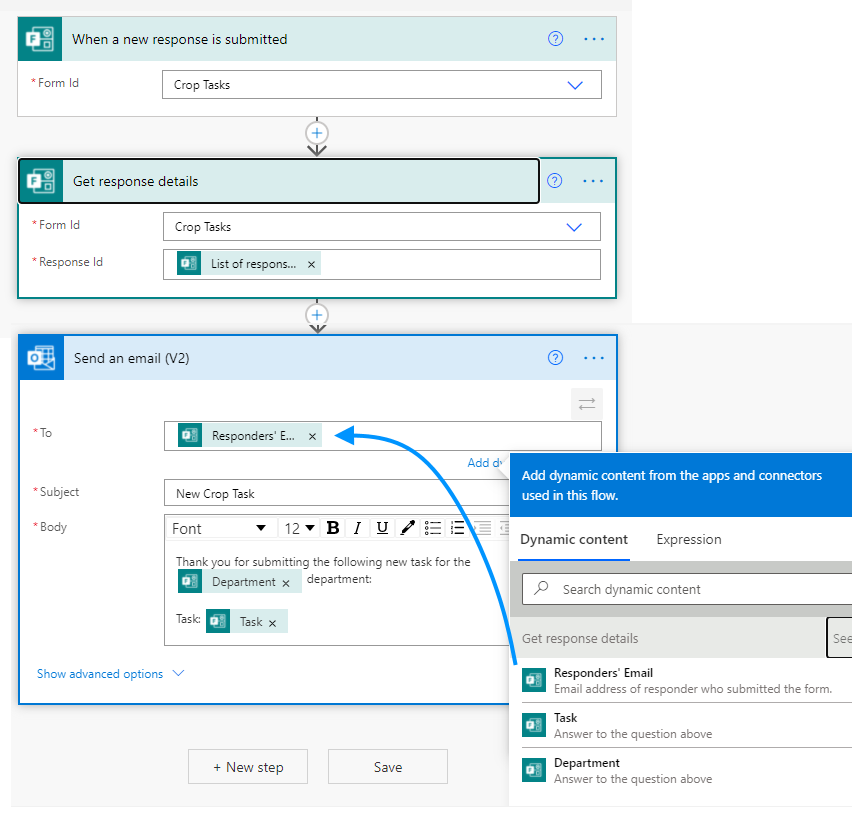Open the Font family dropdown
The width and height of the screenshot is (852, 815).
[220, 528]
